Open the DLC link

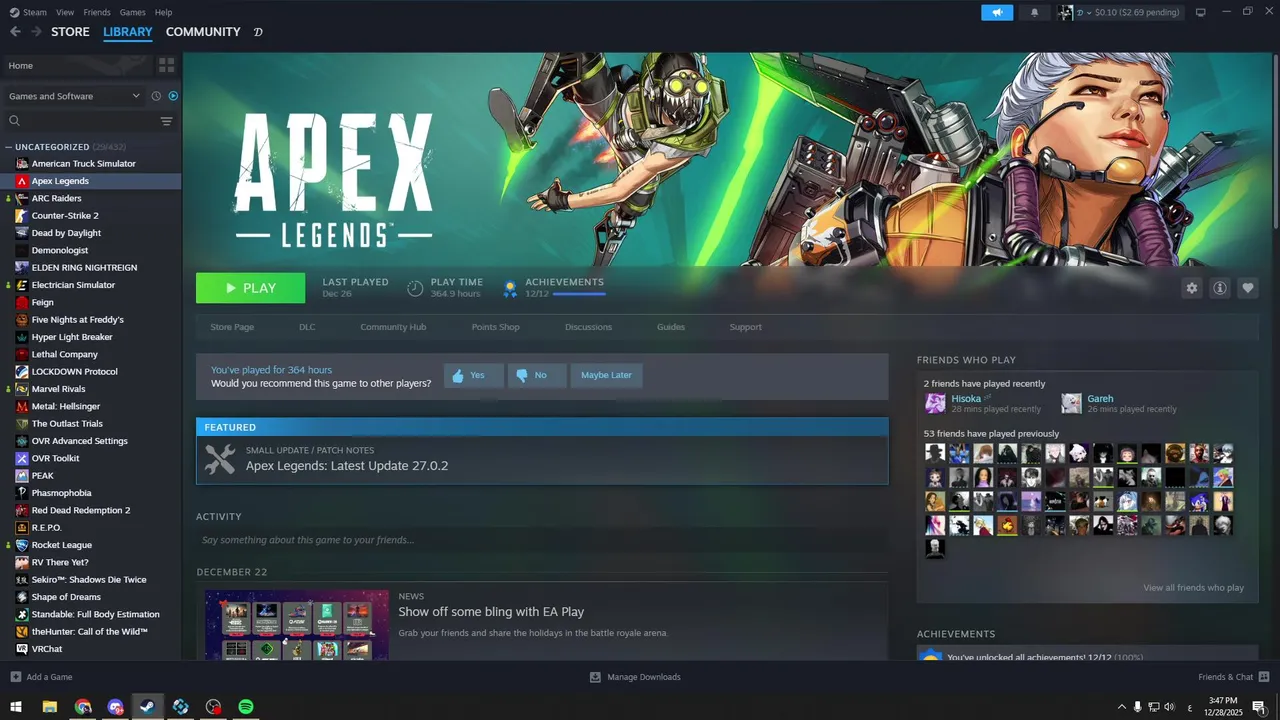click(307, 327)
